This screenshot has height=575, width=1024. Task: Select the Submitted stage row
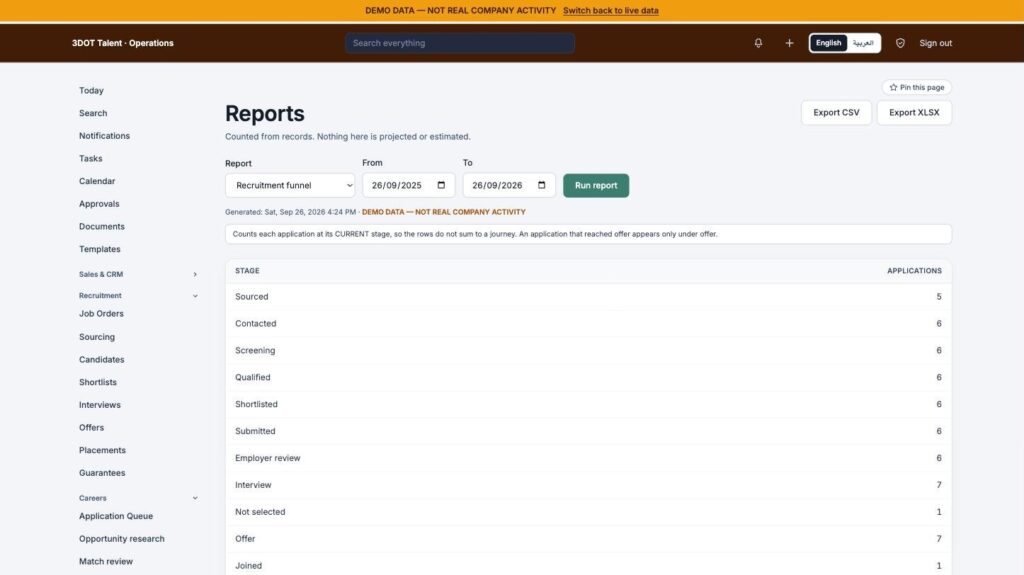coord(588,431)
